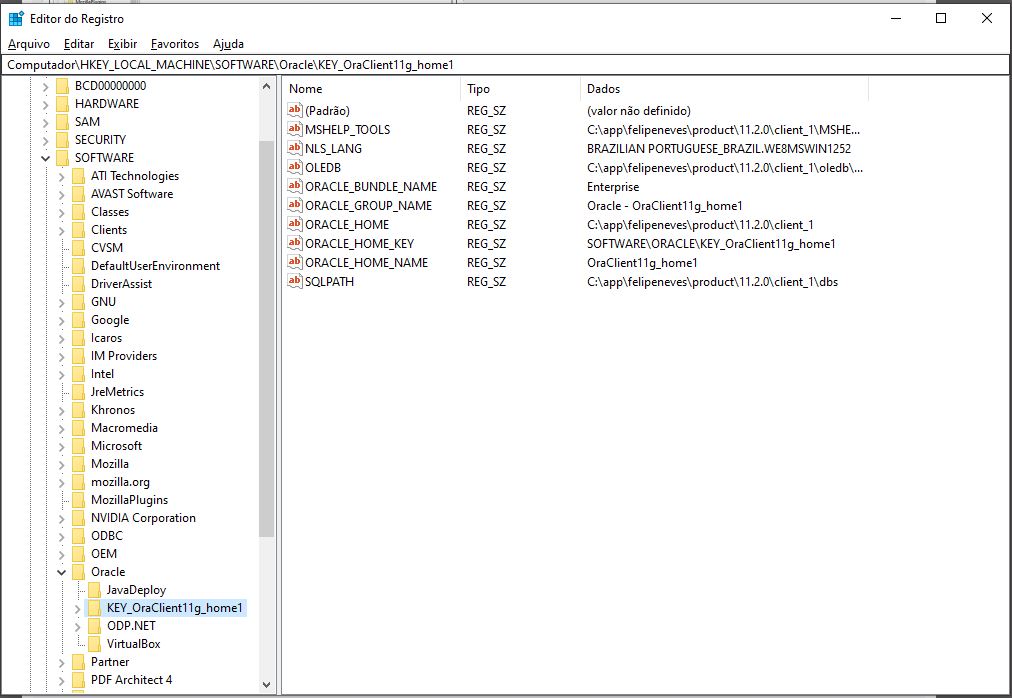Collapse the SOFTWARE tree node

coord(45,158)
